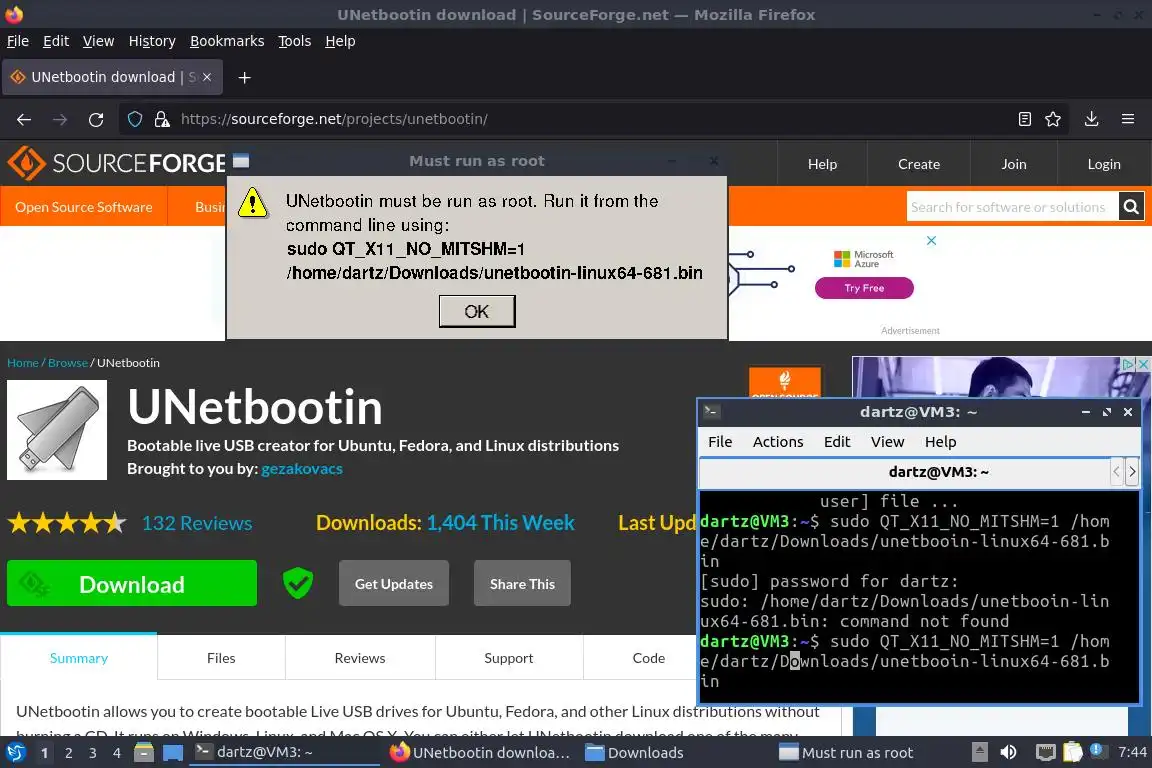
Task: Click the SourceForge search magnifier button
Action: coord(1131,207)
